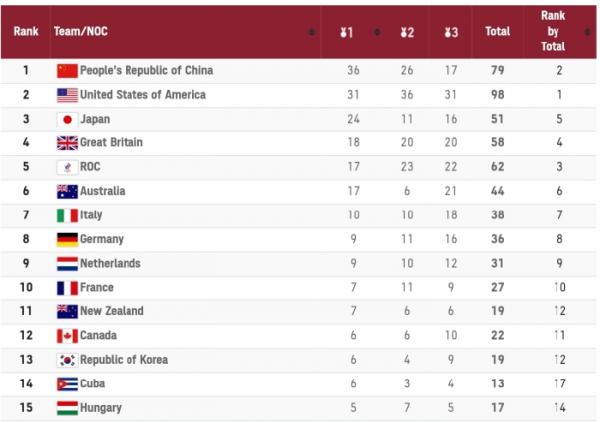
Task: Click the Australia flag icon
Action: pos(67,191)
